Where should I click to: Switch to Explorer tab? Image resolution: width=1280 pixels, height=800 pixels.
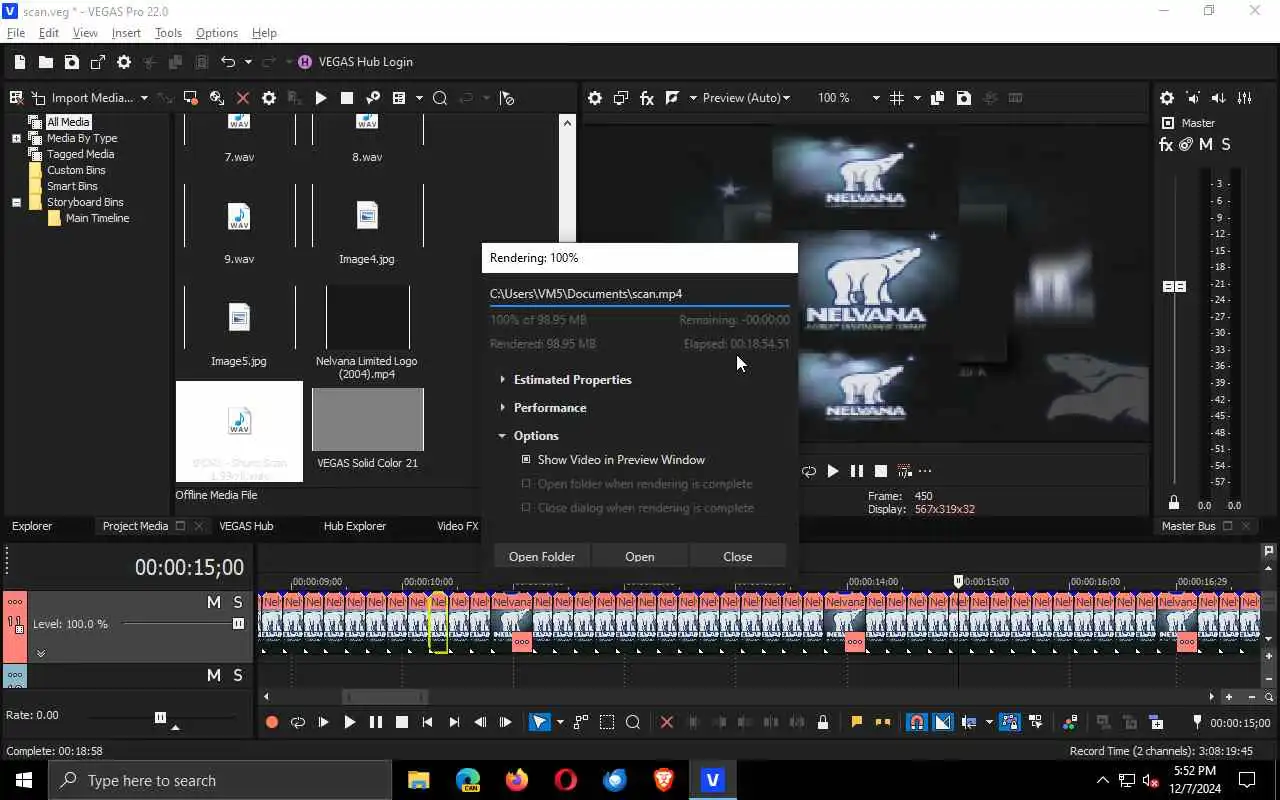pos(32,526)
